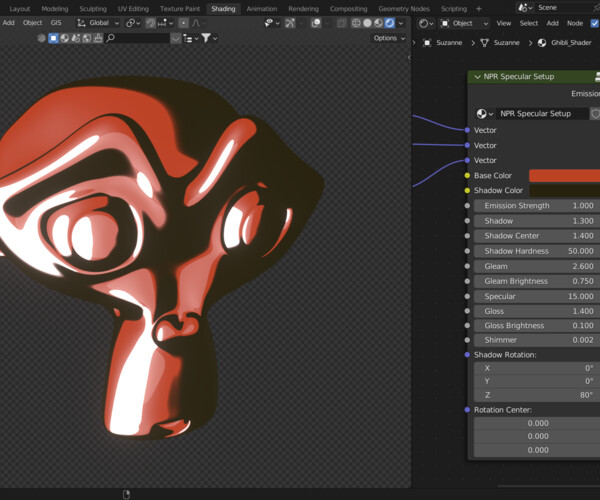Click the scene browse icon
Image resolution: width=600 pixels, height=500 pixels.
coord(523,8)
